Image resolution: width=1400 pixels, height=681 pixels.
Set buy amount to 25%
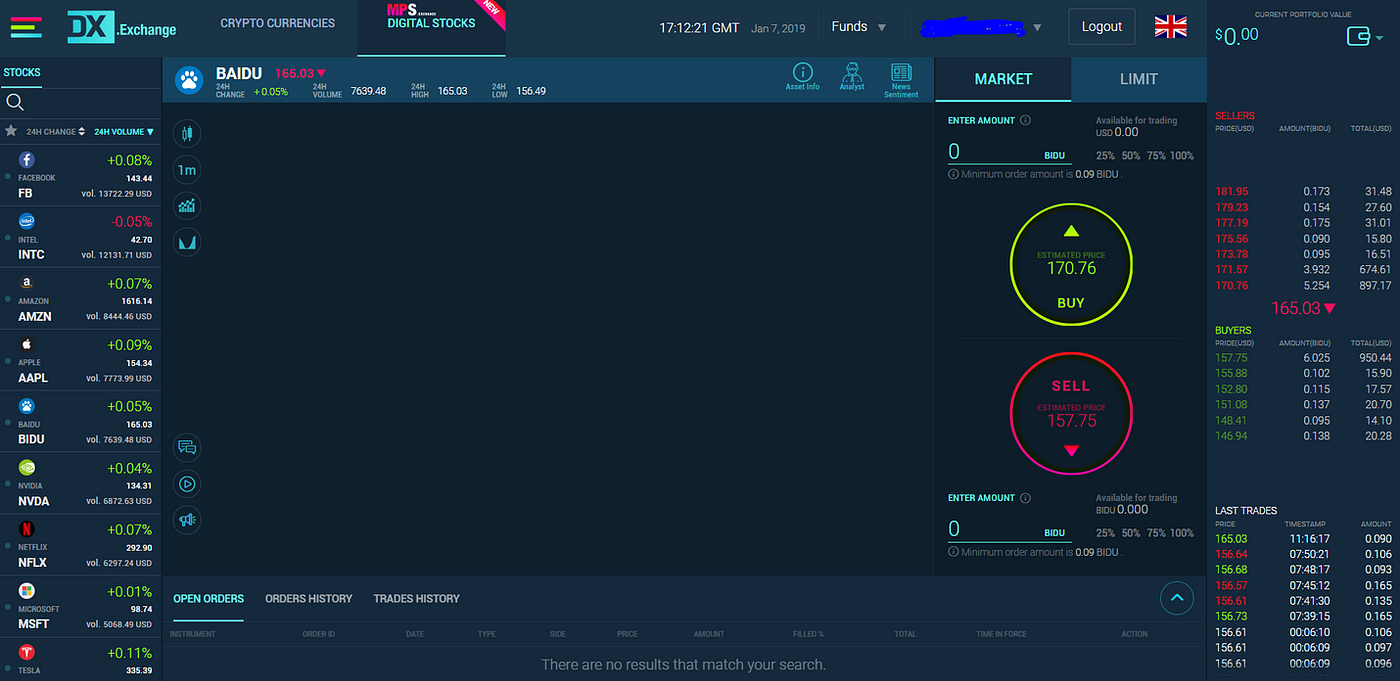pos(1105,155)
